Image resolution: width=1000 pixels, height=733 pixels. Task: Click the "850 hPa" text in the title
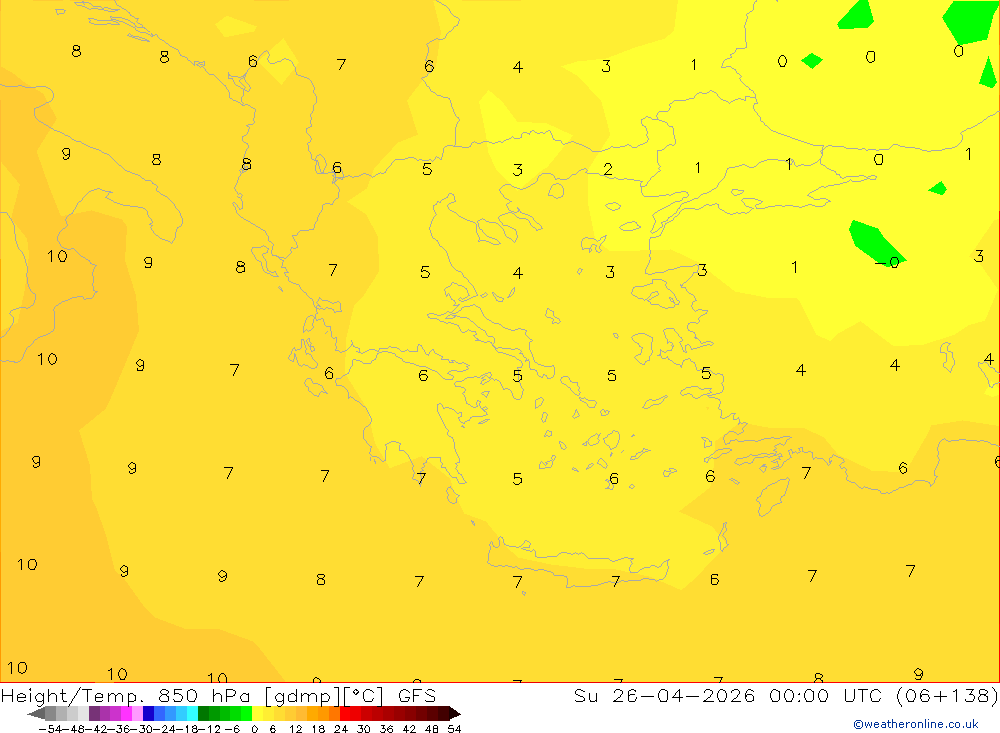pos(204,695)
